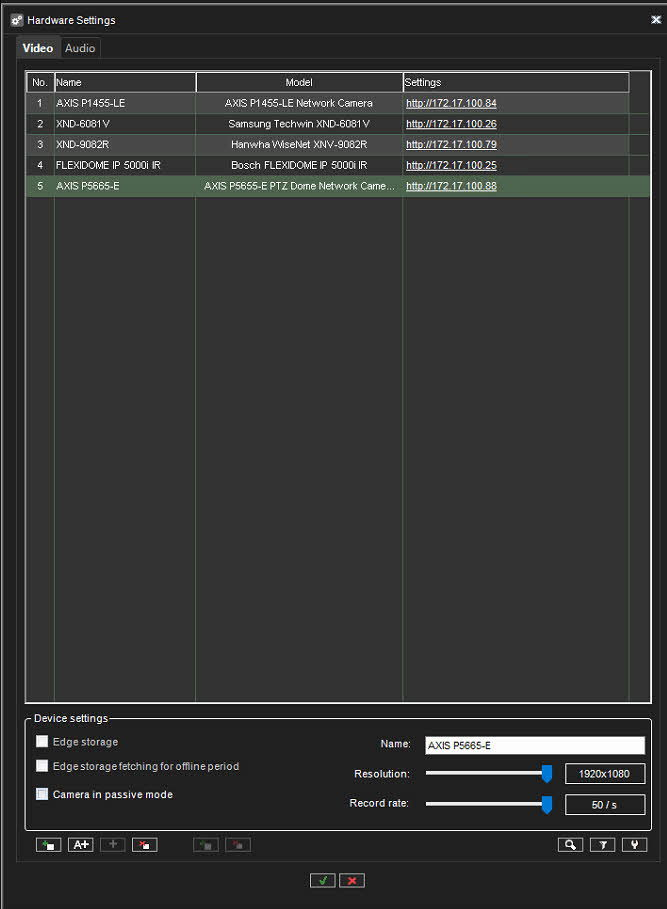Sort by the Model column header

tap(299, 82)
